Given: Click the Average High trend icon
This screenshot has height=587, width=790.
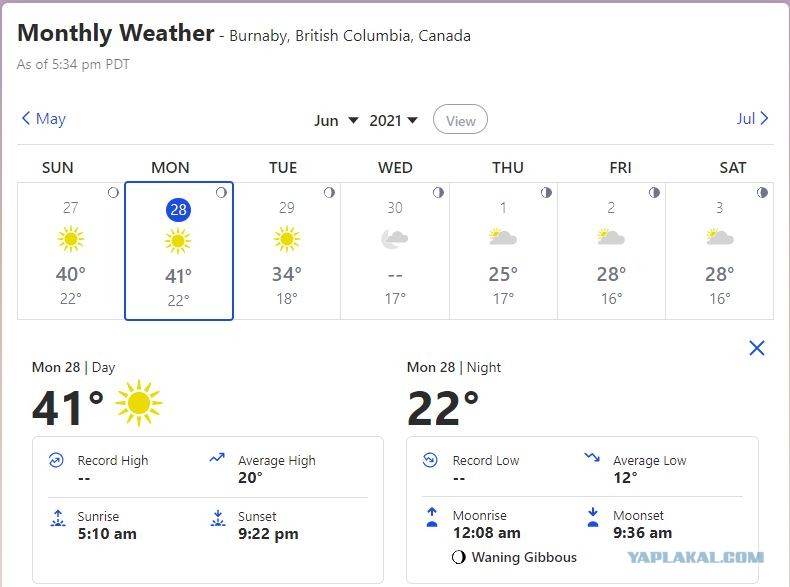Looking at the screenshot, I should pyautogui.click(x=217, y=458).
